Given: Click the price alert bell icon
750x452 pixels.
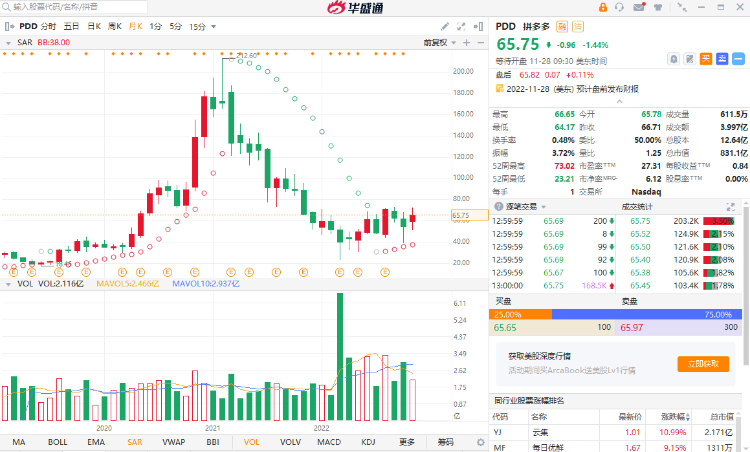Looking at the screenshot, I should (673, 59).
